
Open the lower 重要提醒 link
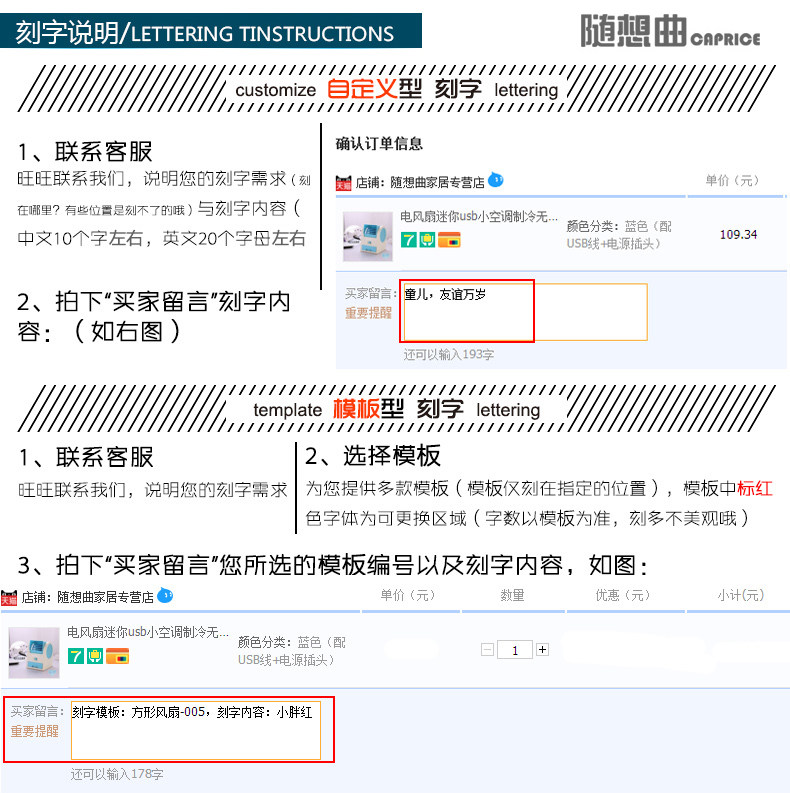(x=34, y=731)
